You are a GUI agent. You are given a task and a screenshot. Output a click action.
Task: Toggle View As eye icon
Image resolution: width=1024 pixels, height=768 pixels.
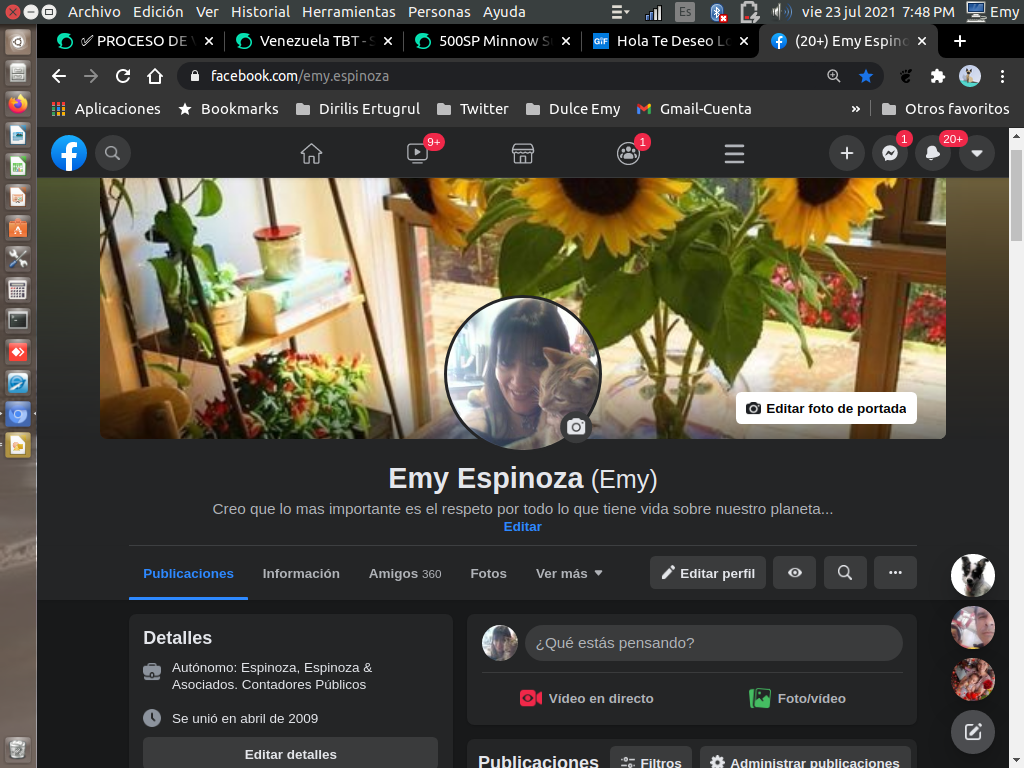(795, 573)
